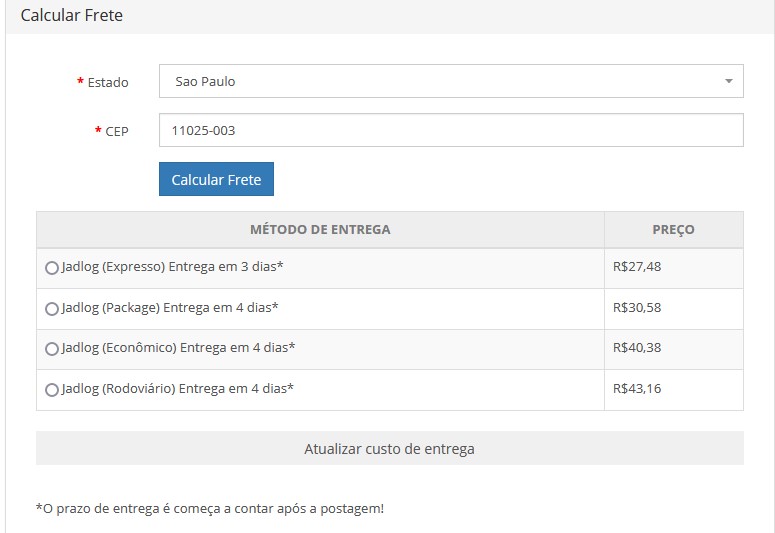Click the prazo de entrega footnote text
The width and height of the screenshot is (775, 533).
coord(210,509)
